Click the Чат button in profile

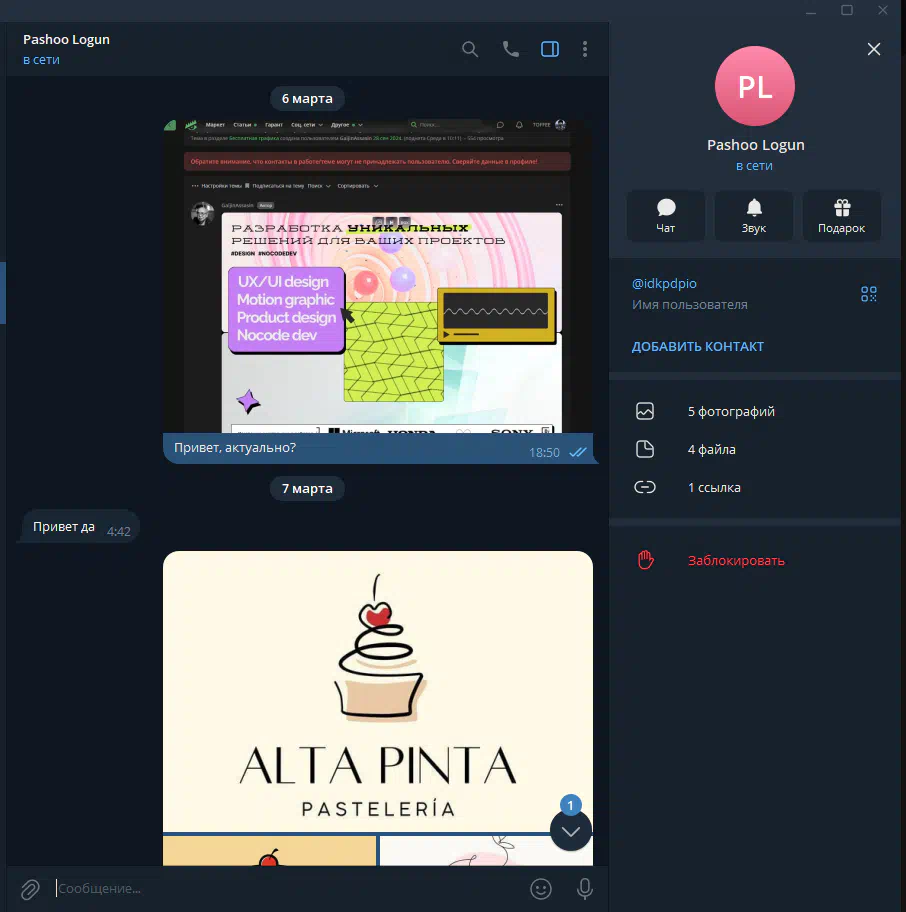point(666,216)
